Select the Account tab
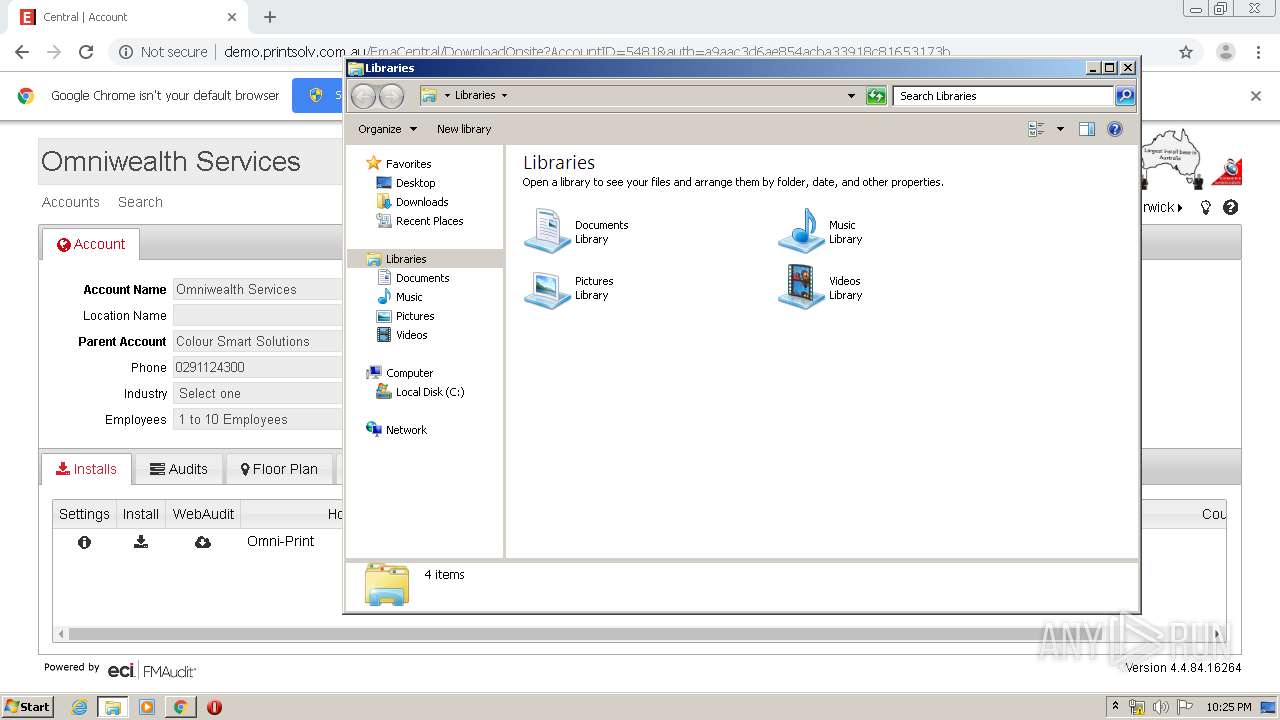Image resolution: width=1280 pixels, height=720 pixels. 91,244
